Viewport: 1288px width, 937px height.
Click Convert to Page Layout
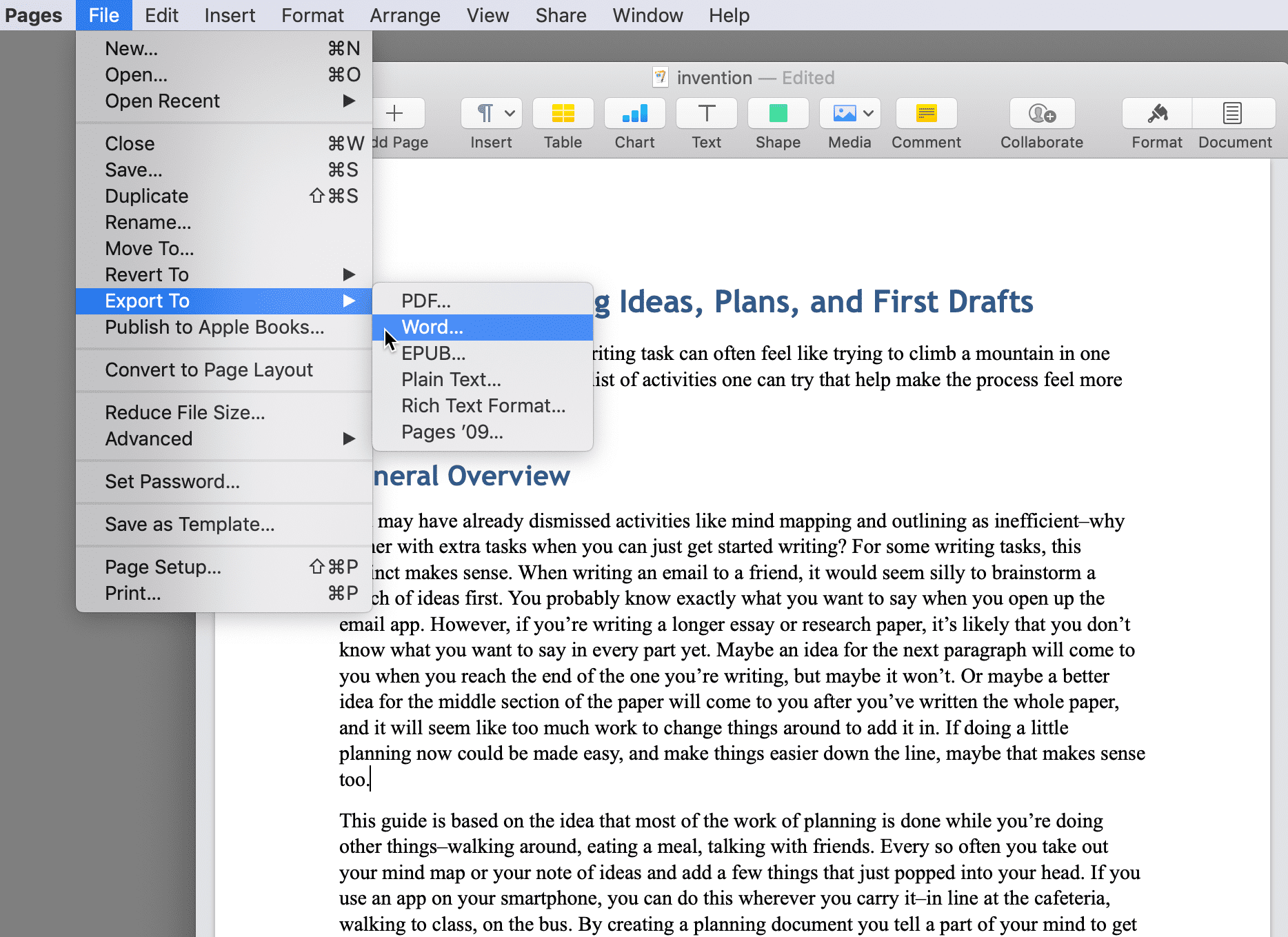224,370
